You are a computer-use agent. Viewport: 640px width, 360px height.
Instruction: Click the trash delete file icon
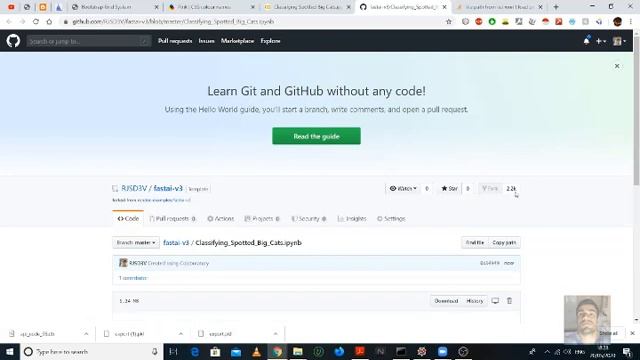point(509,301)
